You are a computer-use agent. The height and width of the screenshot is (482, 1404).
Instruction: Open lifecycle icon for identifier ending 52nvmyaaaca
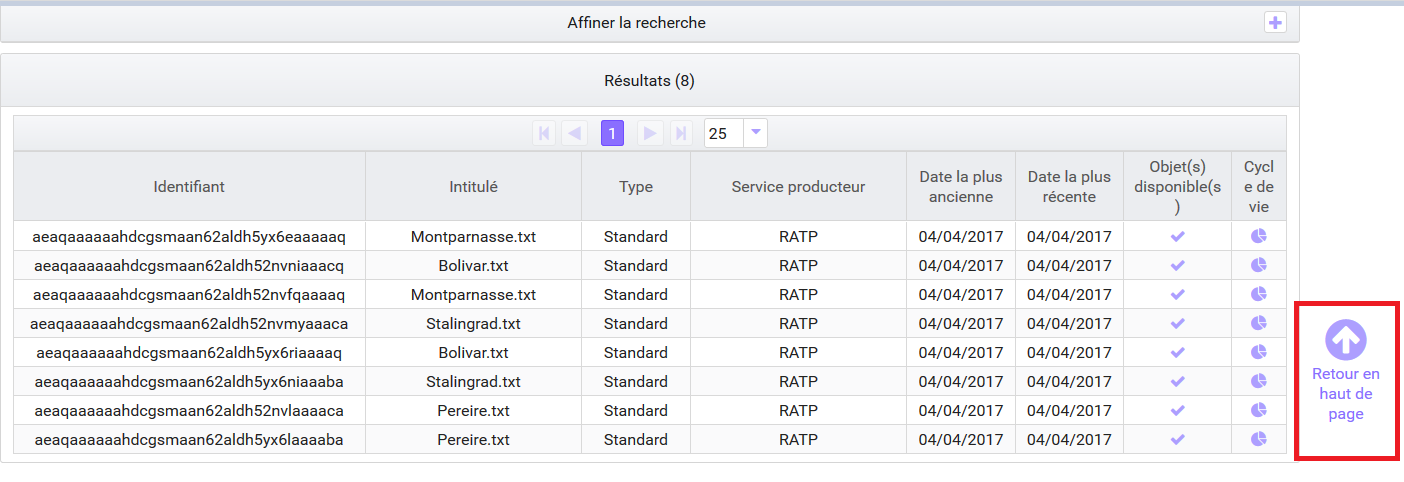tap(1259, 323)
